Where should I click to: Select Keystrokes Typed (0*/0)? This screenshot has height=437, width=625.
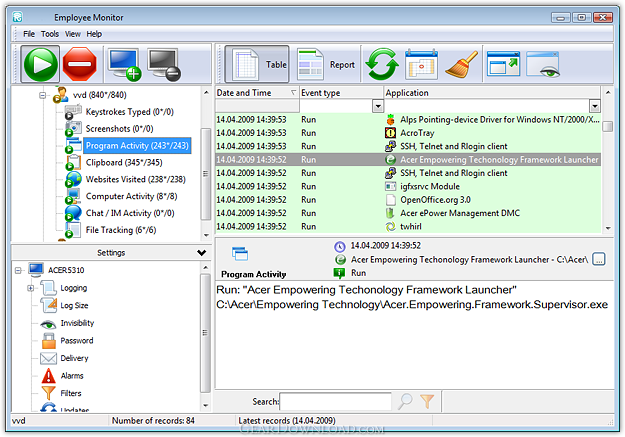pos(130,112)
